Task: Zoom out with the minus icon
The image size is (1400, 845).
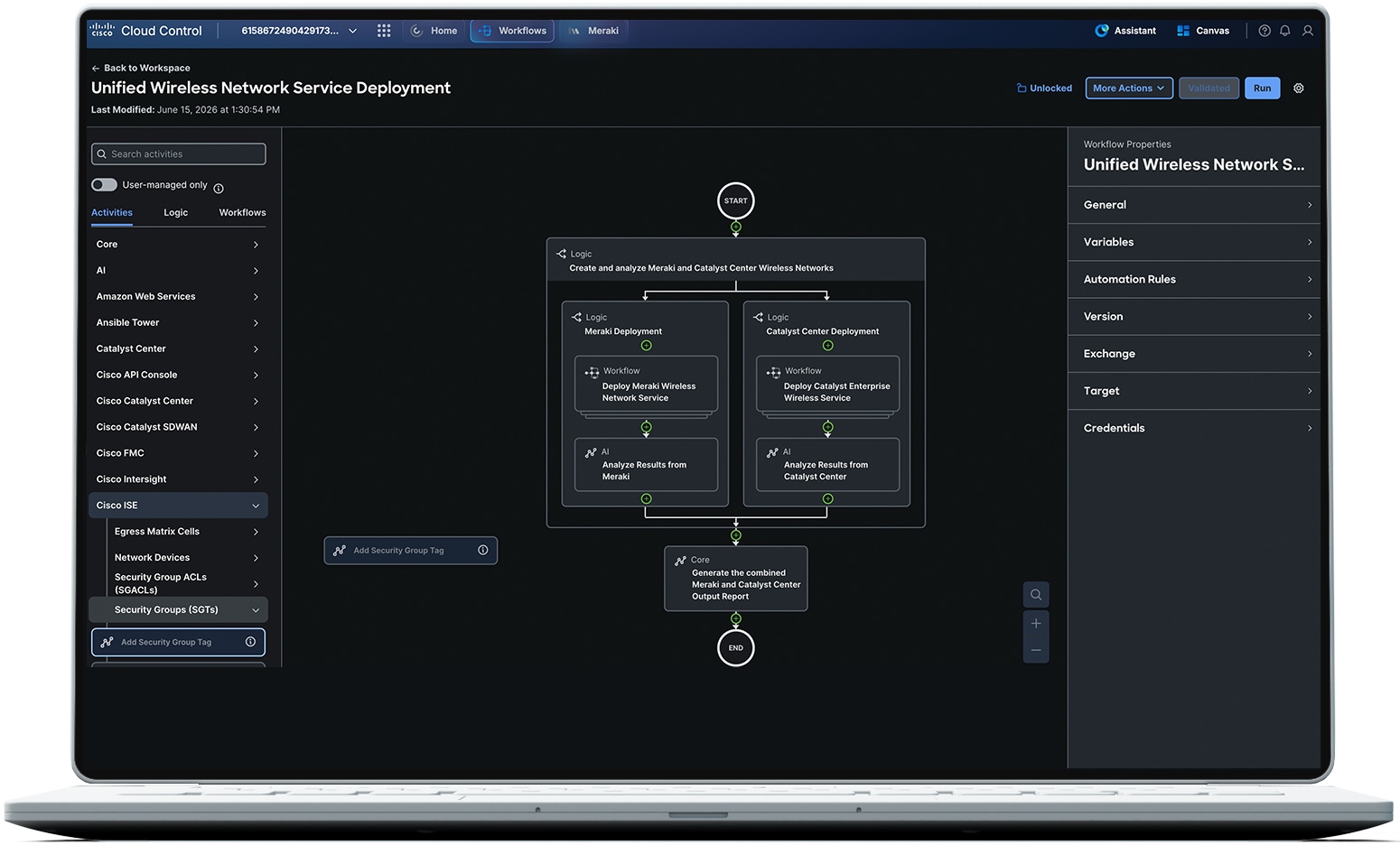Action: pyautogui.click(x=1036, y=650)
